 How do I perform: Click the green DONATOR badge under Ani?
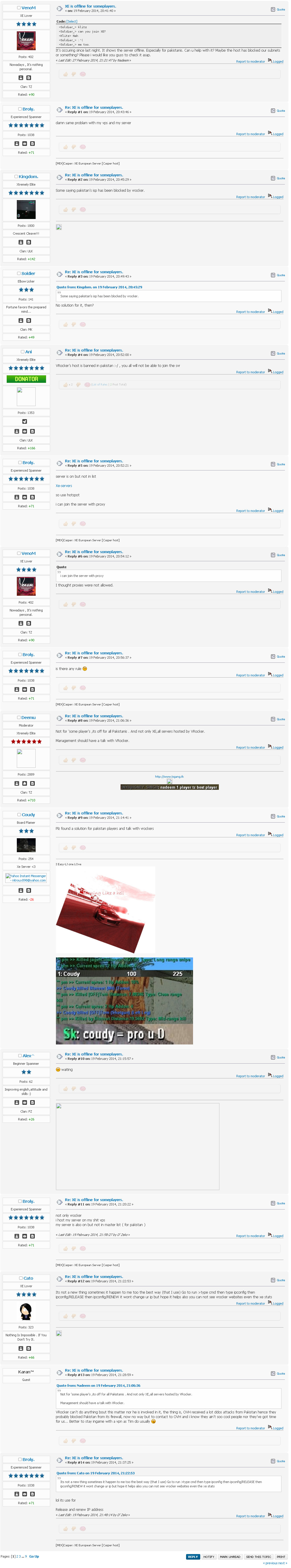pos(26,379)
